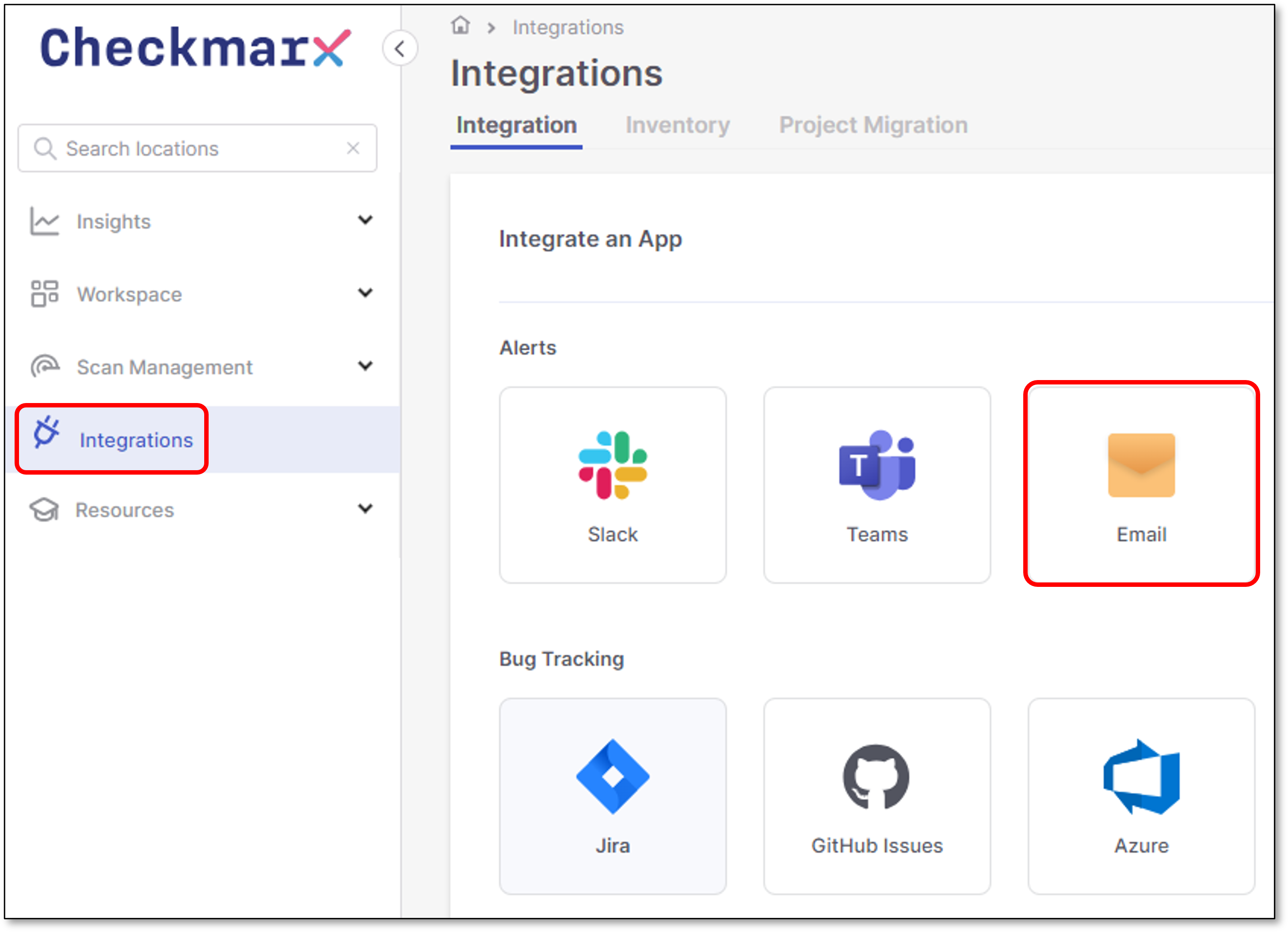Click into the Search locations field
Image resolution: width=1288 pixels, height=932 pixels.
coord(197,148)
